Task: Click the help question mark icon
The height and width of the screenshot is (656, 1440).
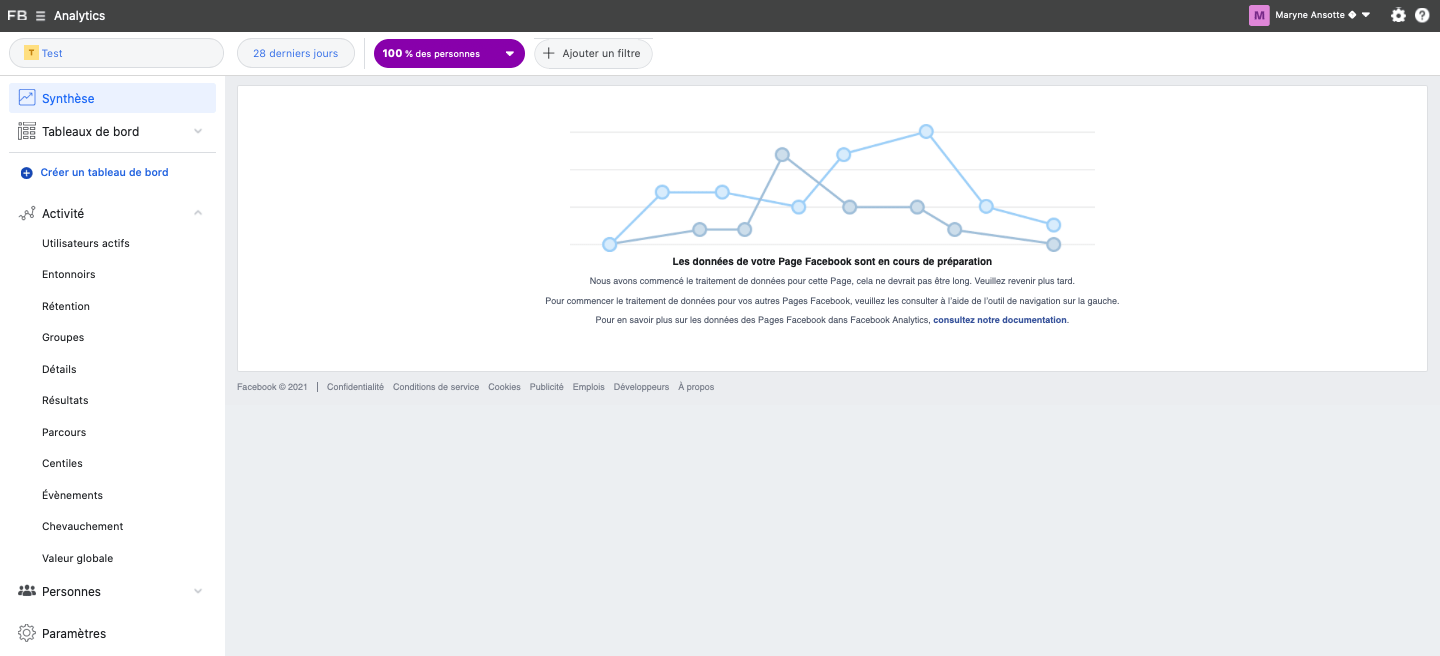Action: pyautogui.click(x=1422, y=15)
